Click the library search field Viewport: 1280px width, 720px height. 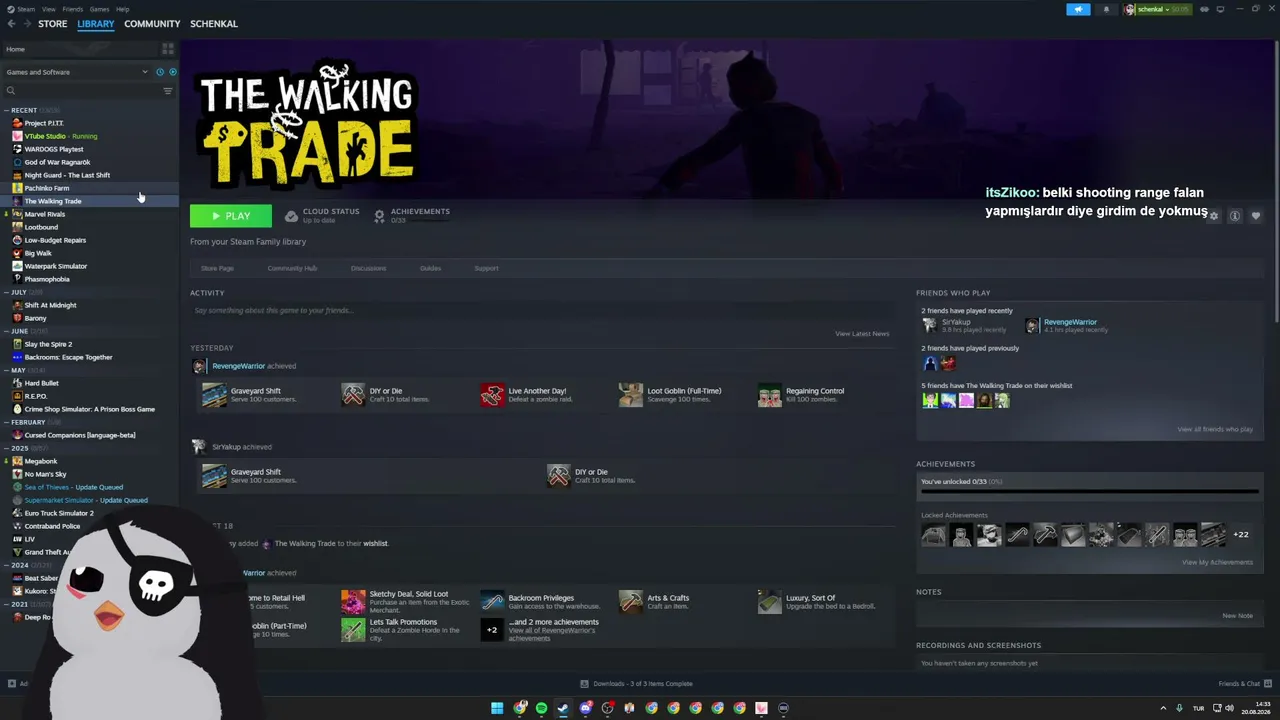coord(83,91)
